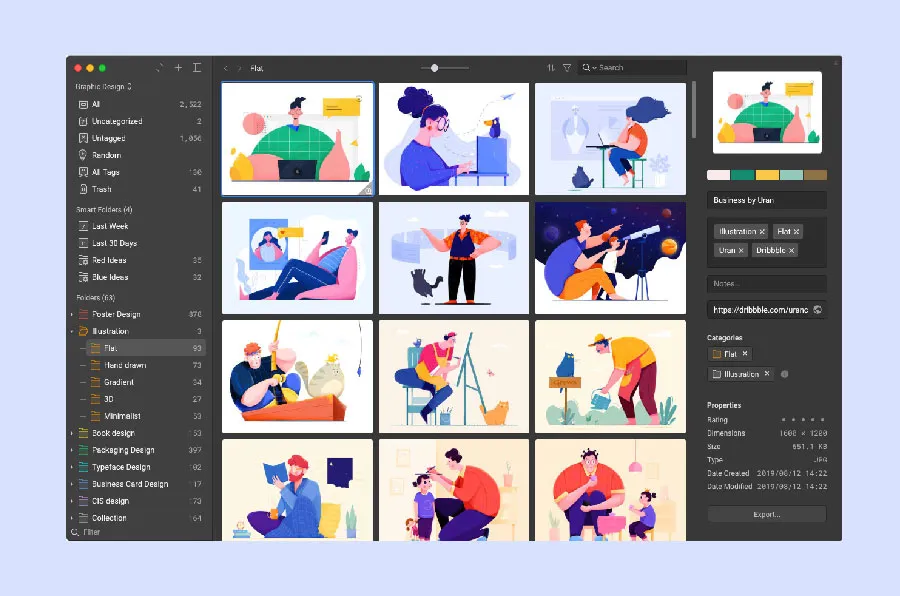Click the plus icon to add a new folder
The image size is (900, 596).
tap(178, 68)
